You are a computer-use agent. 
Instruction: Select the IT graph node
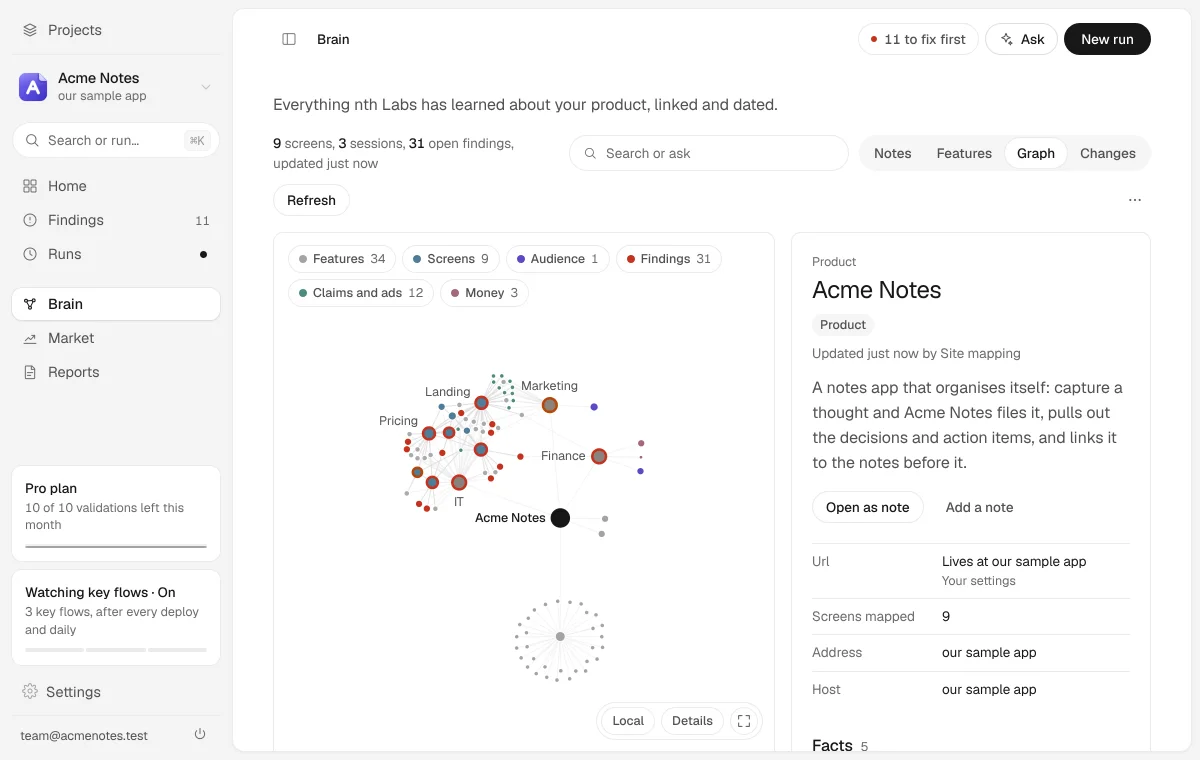point(459,482)
